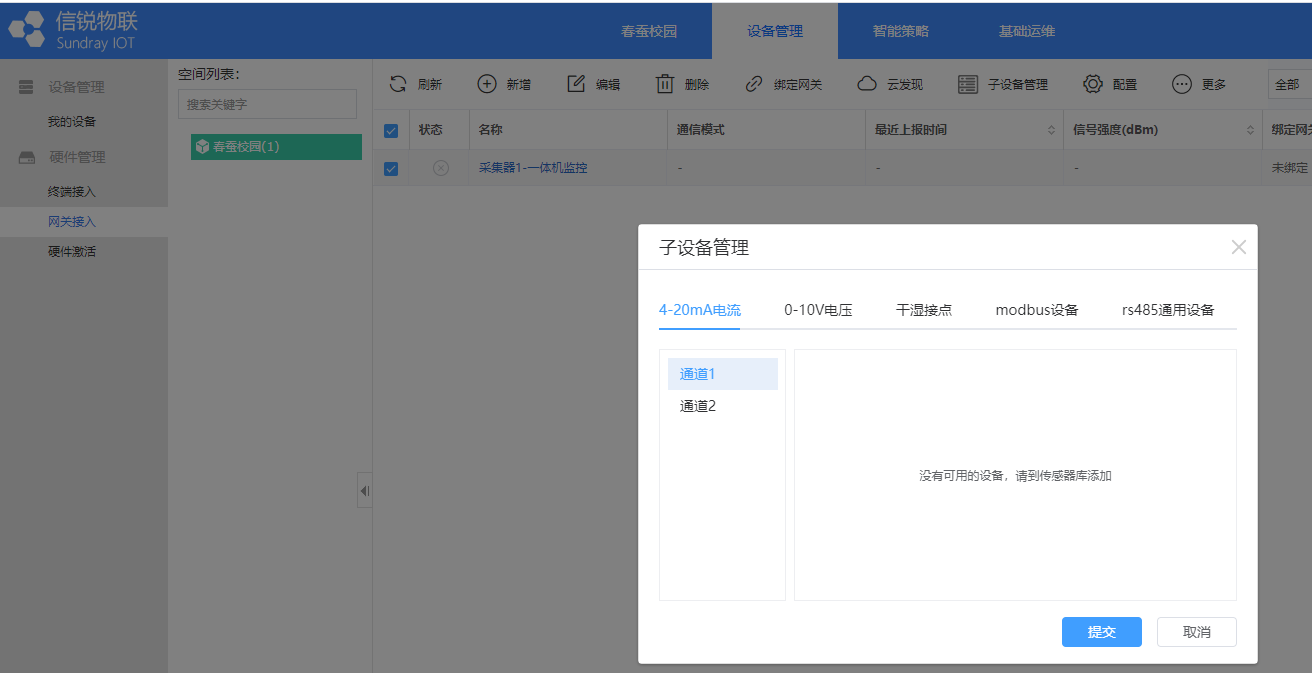Select the 4-20mA电流 dialog tab
Viewport: 1312px width, 673px height.
click(x=700, y=310)
